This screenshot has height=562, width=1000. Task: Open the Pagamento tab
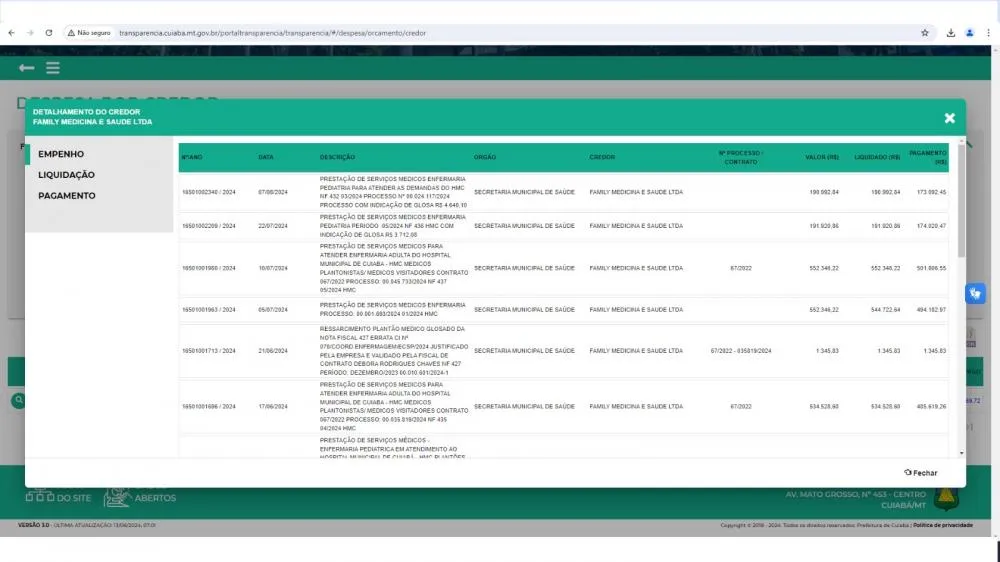pyautogui.click(x=67, y=196)
